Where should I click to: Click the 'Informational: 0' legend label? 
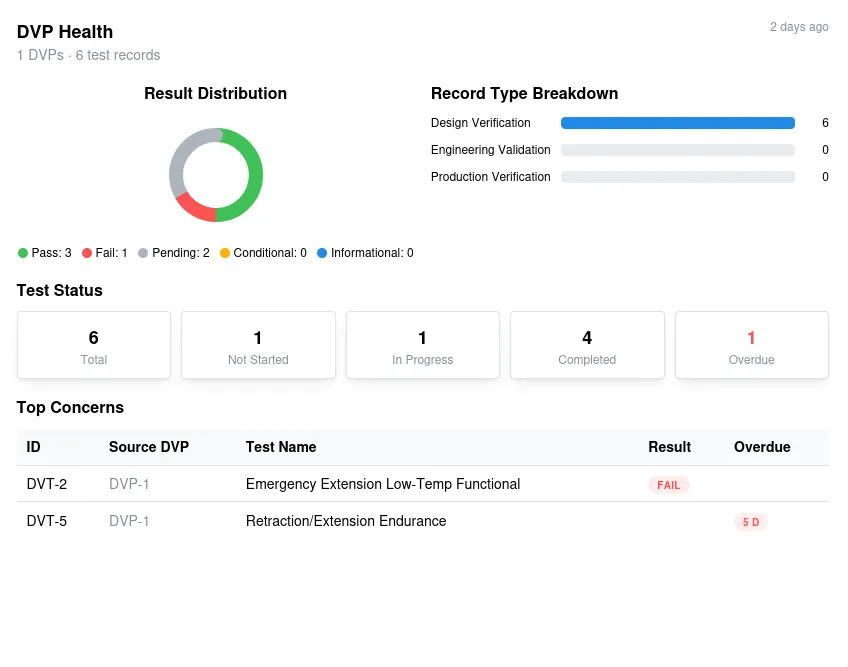[372, 253]
